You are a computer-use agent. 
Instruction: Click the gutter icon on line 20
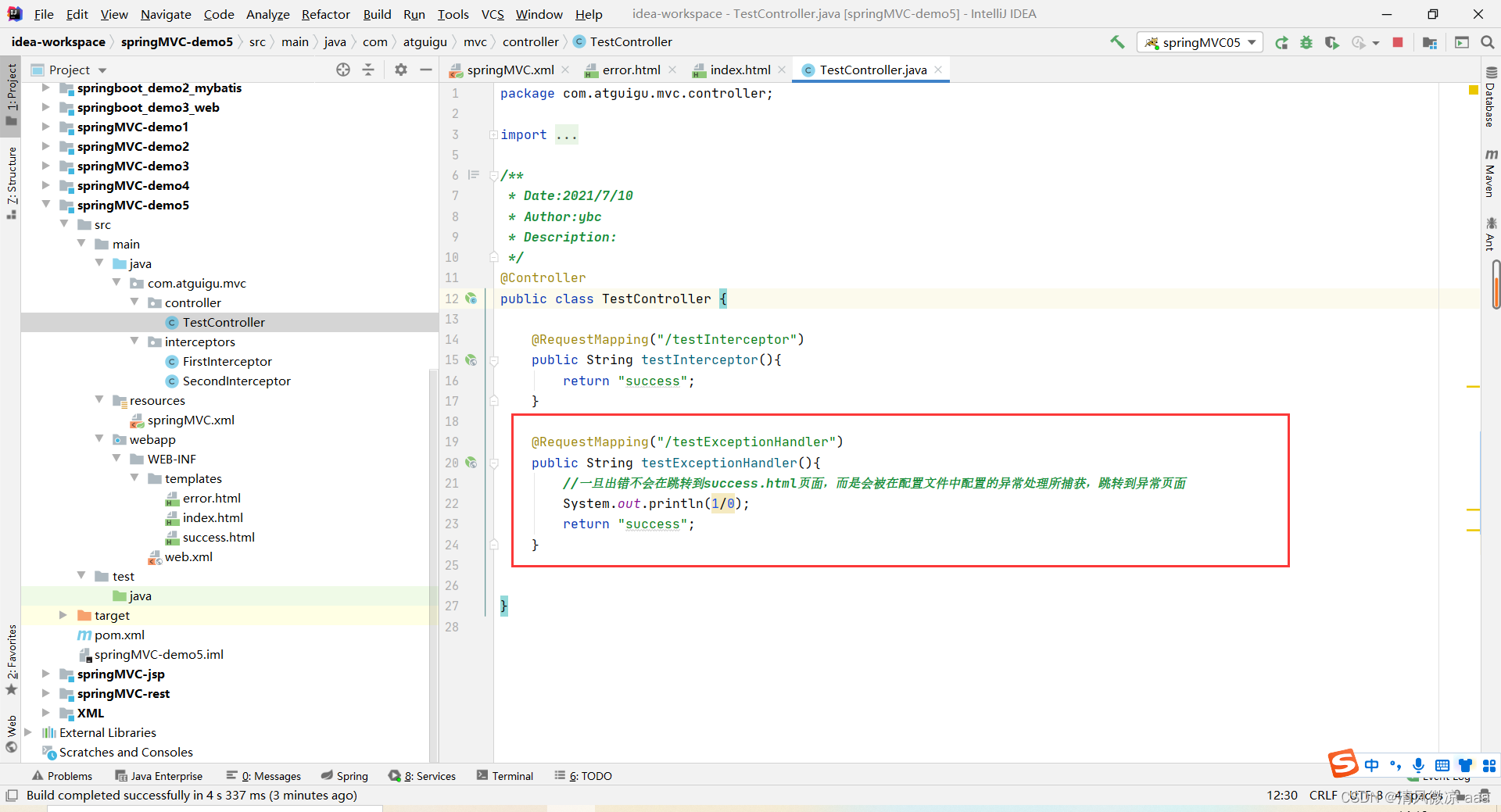(471, 463)
